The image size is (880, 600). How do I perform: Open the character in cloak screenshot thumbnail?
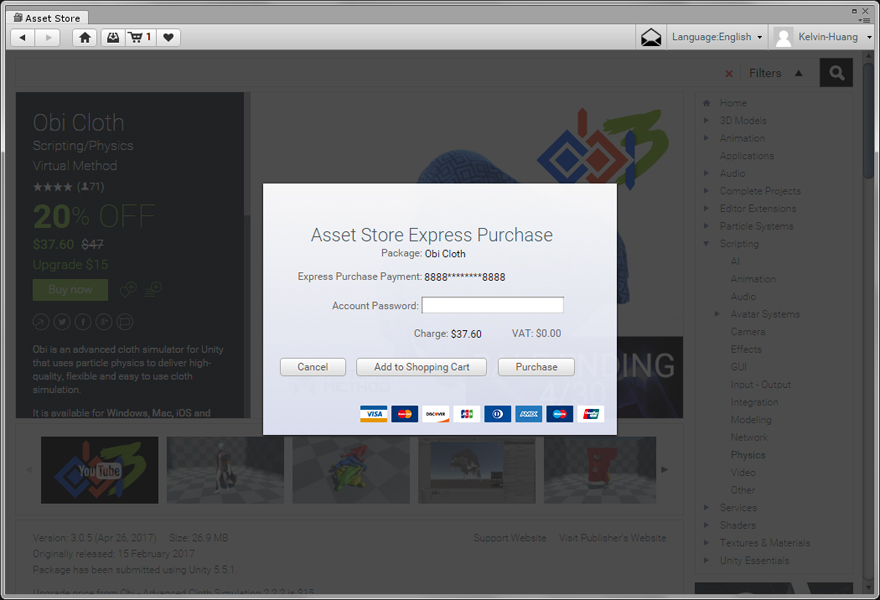[x=225, y=470]
